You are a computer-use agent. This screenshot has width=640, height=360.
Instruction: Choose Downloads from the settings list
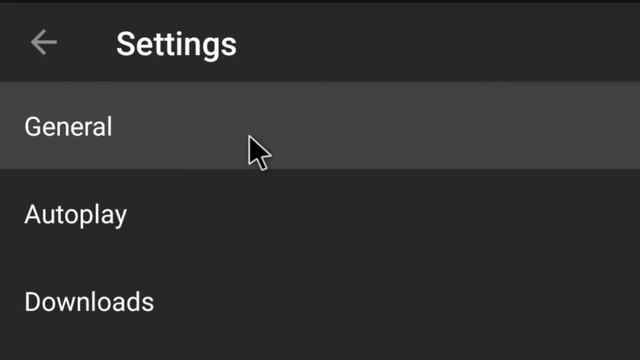coord(320,302)
